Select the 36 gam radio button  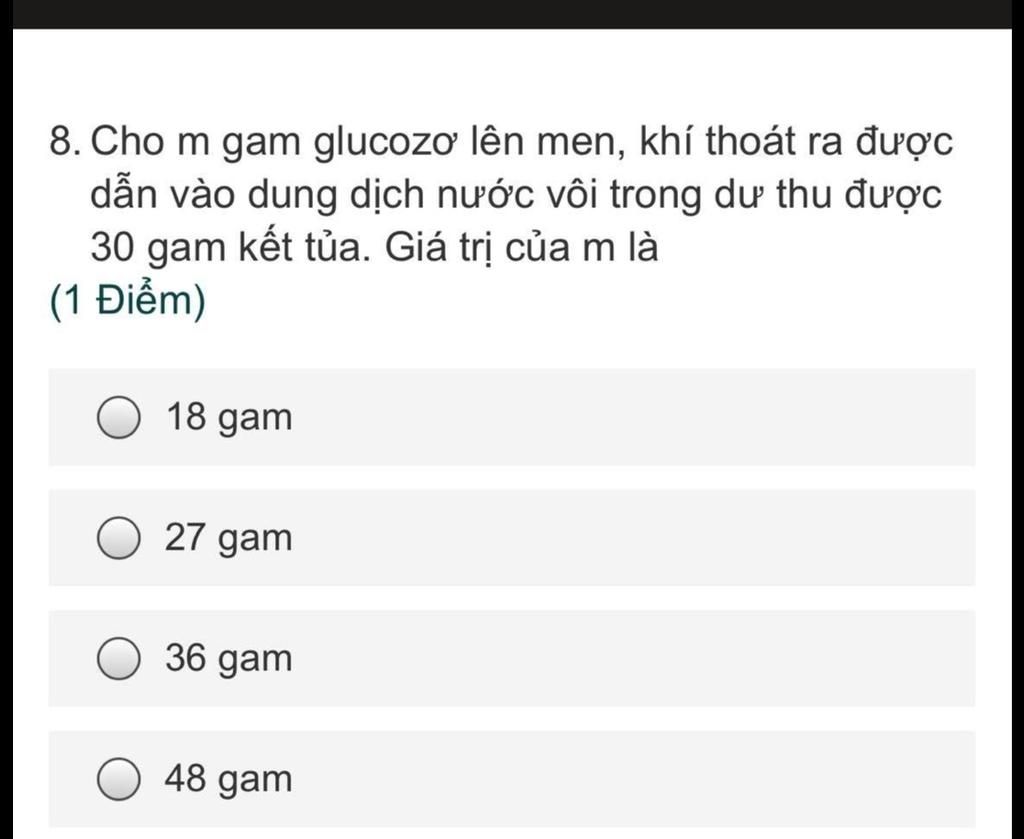coord(118,658)
